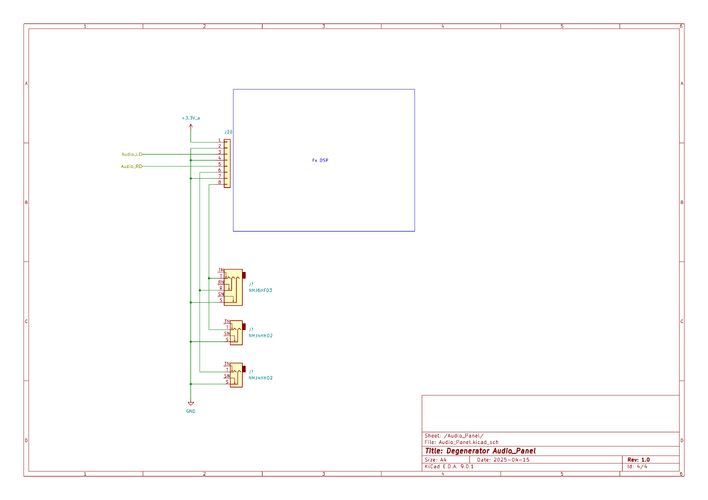Click the Audio_RD net label

(132, 166)
